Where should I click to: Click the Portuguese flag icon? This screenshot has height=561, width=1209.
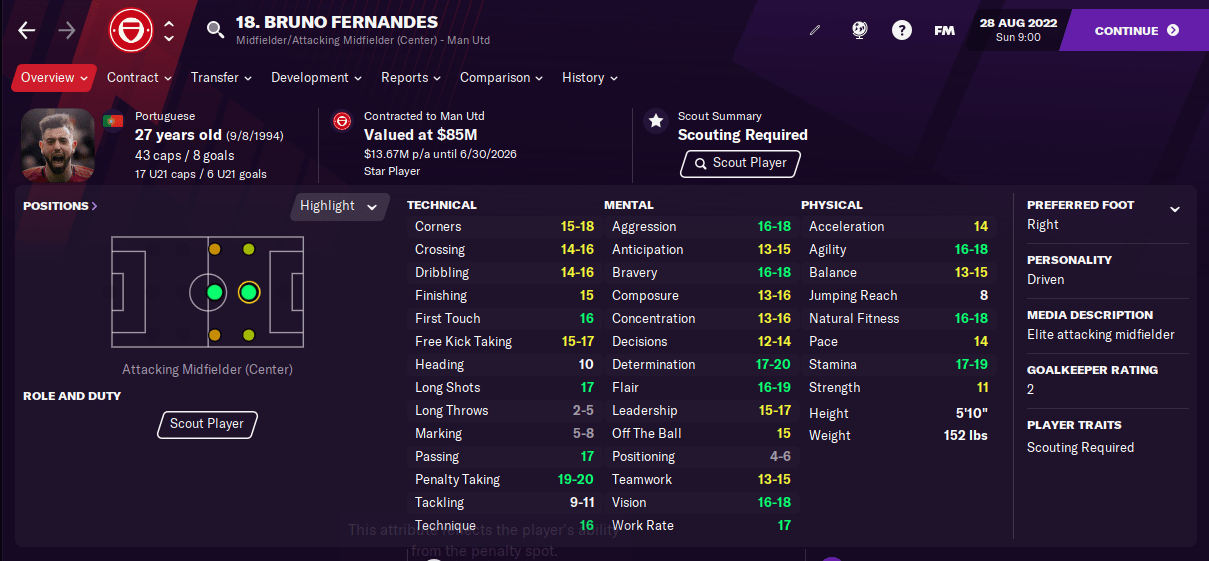click(x=113, y=121)
